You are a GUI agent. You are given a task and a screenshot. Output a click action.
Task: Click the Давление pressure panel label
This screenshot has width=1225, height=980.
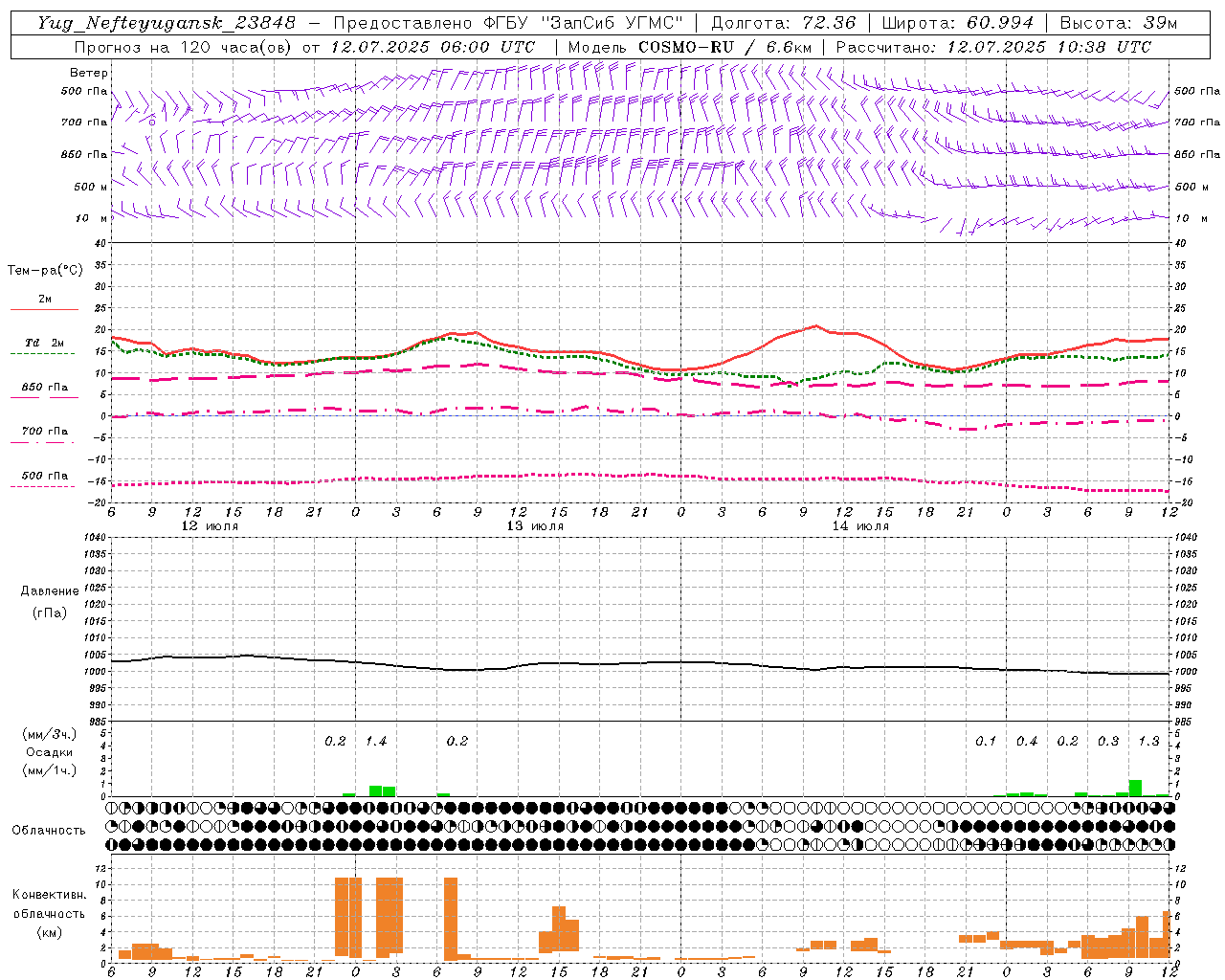(x=50, y=591)
